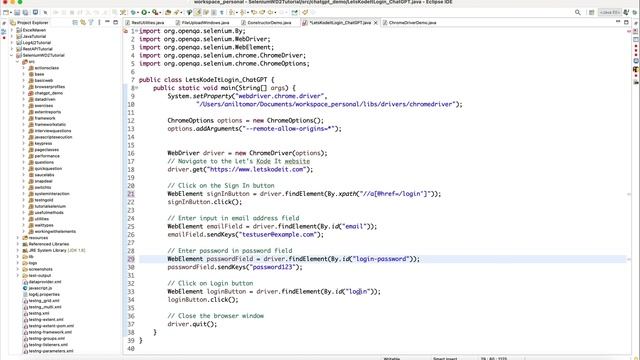The image size is (640, 360).
Task: Click the Debug bug icon in toolbar
Action: tap(133, 12)
